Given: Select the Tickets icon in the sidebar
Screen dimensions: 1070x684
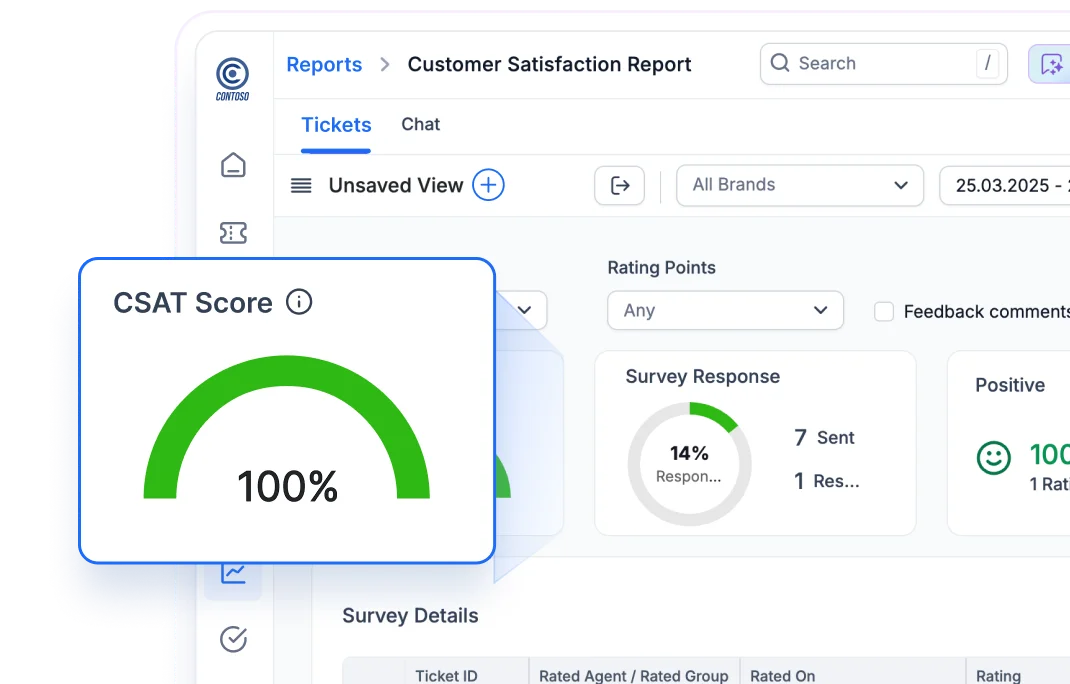Looking at the screenshot, I should 232,233.
